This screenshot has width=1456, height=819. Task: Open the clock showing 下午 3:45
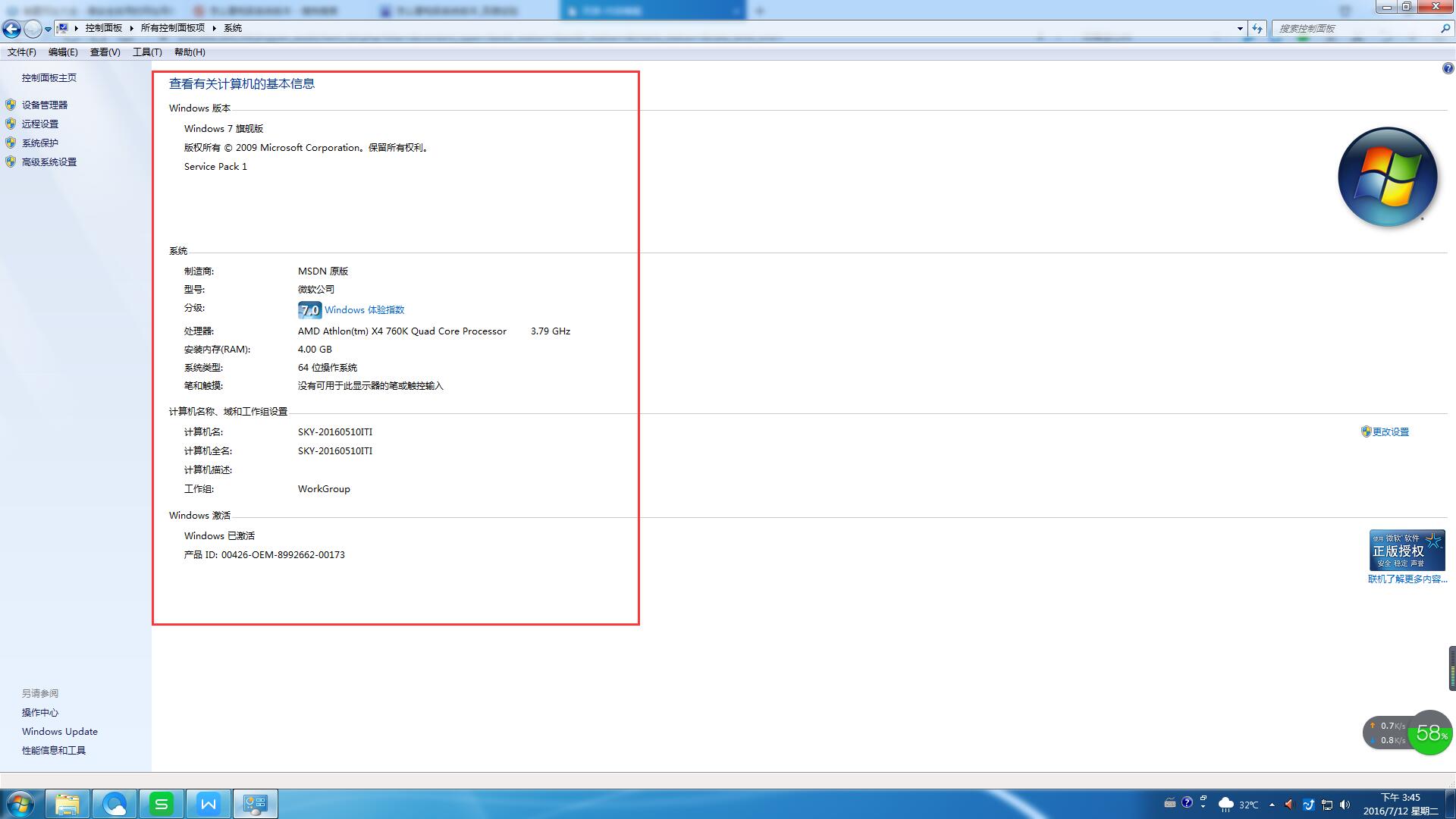(1401, 804)
